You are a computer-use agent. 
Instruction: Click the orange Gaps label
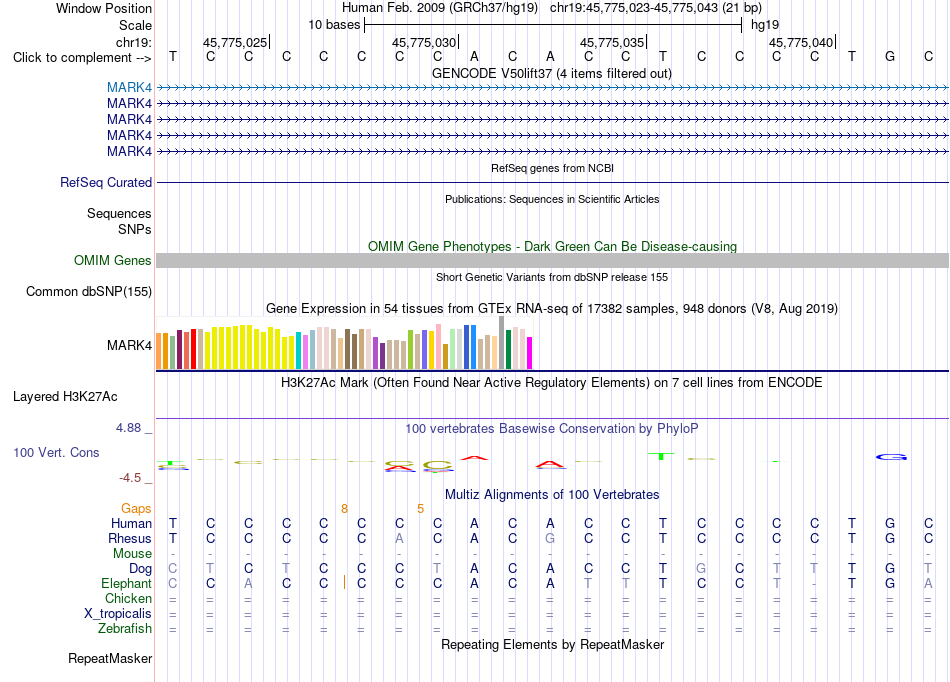[x=136, y=509]
